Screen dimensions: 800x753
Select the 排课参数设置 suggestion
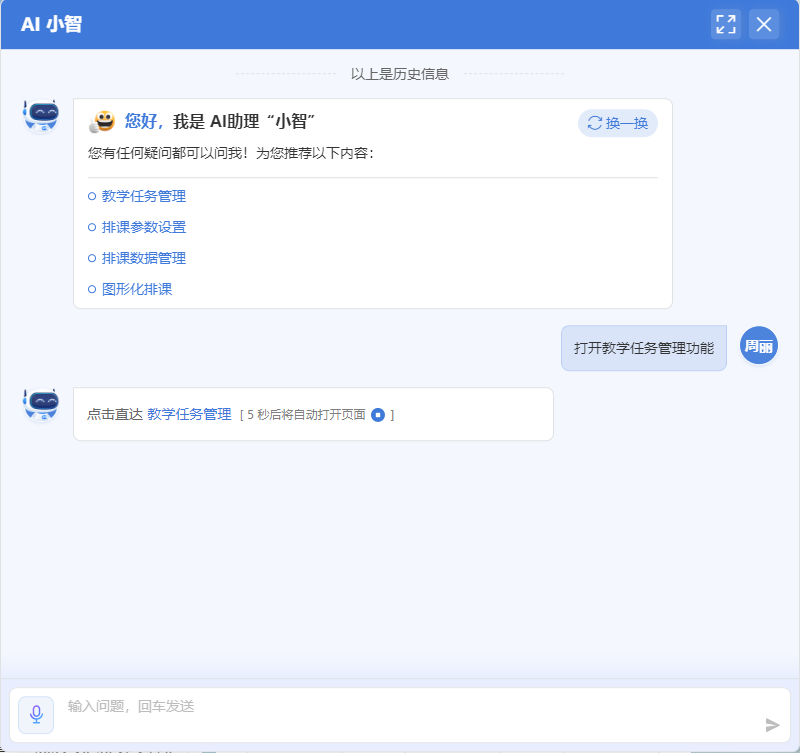coord(143,227)
